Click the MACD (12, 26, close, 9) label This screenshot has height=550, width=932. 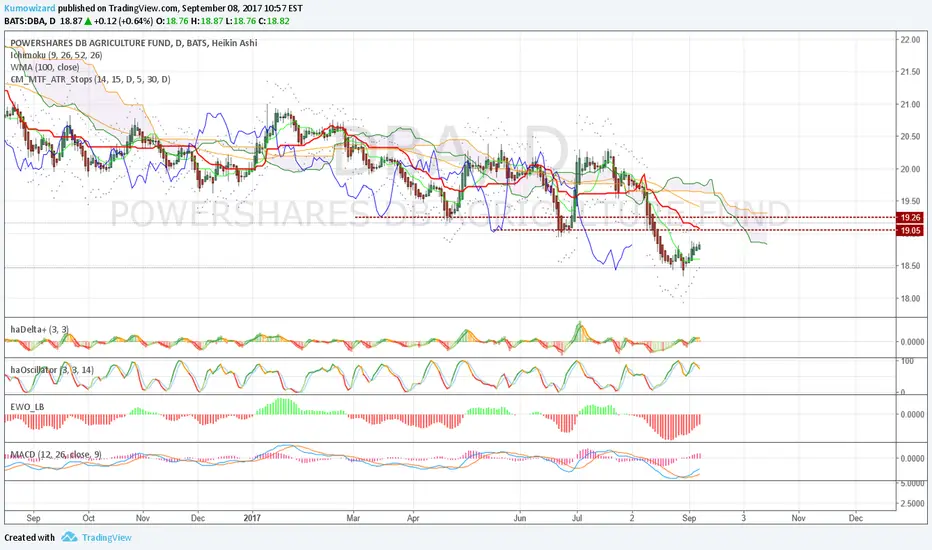click(x=56, y=454)
